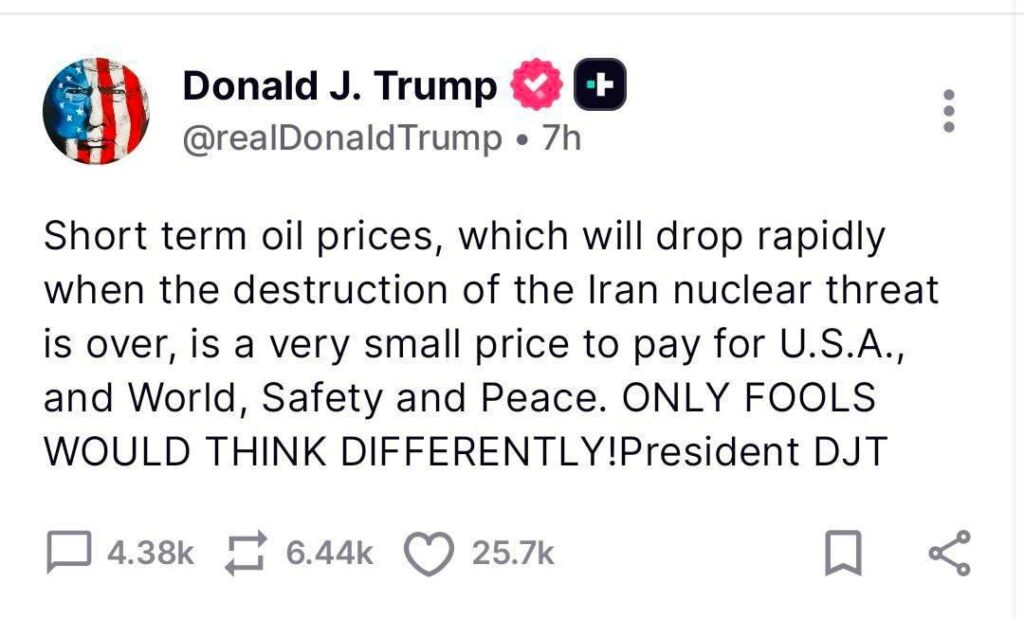Click the 'ONLY FOOLS' text in post
This screenshot has width=1024, height=619.
(748, 398)
